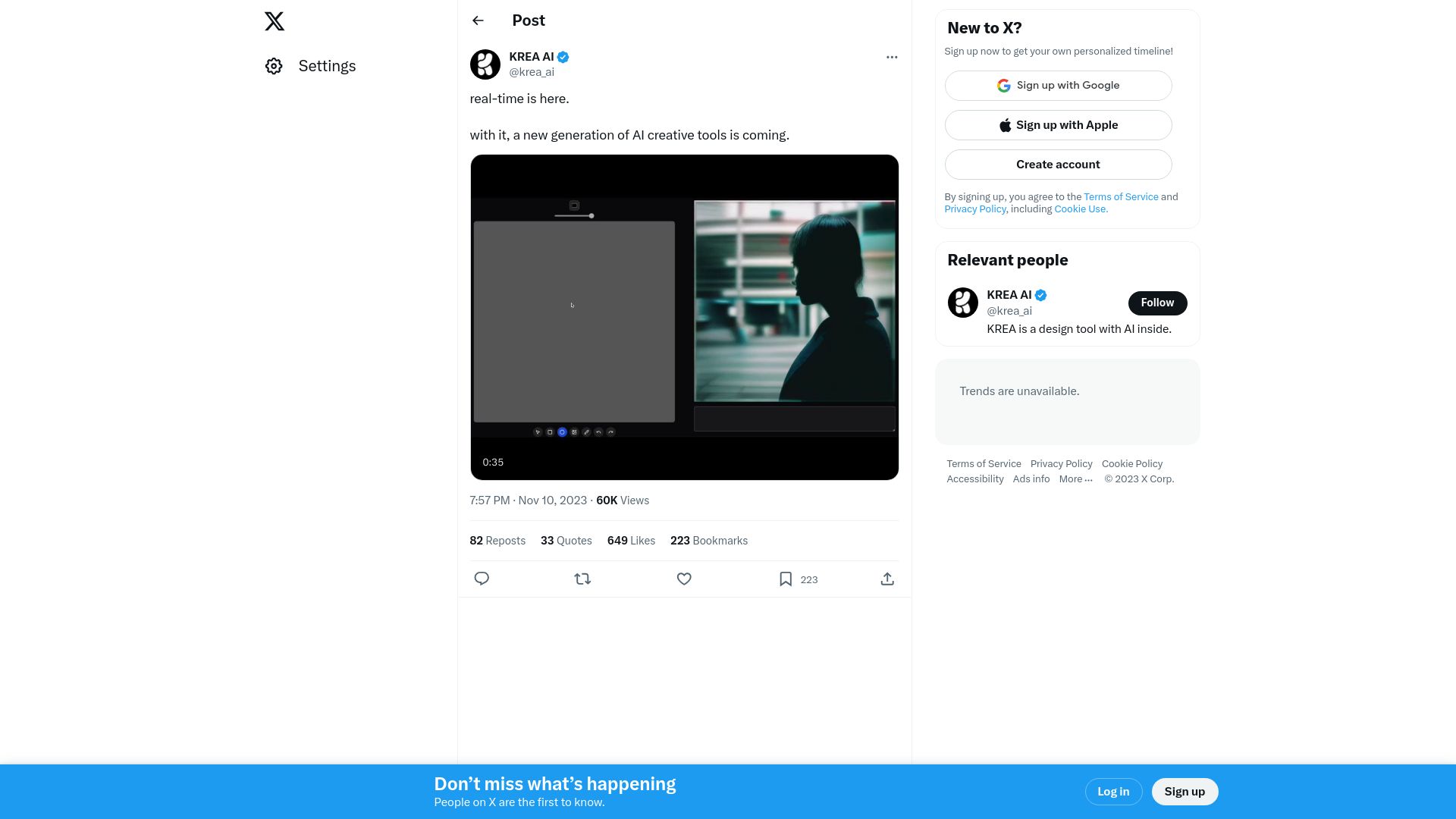Open the Terms of Service signup link
1456x819 pixels.
click(x=1121, y=196)
